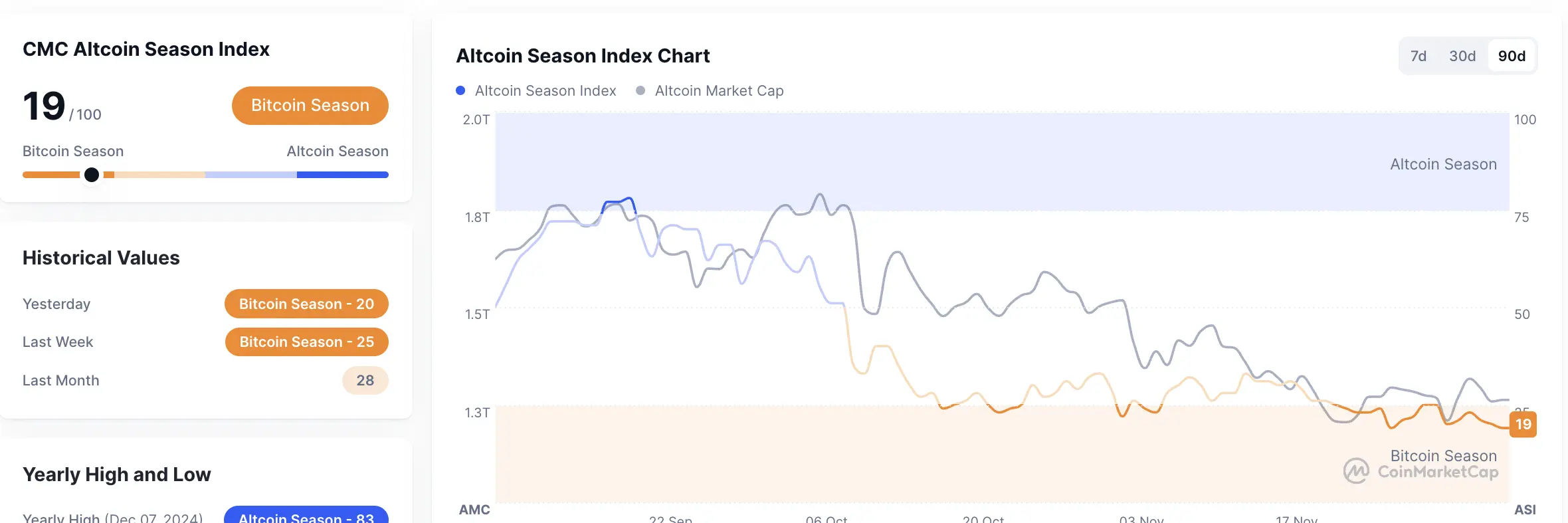Select the 90d time range tab
The width and height of the screenshot is (1568, 523).
click(1511, 56)
